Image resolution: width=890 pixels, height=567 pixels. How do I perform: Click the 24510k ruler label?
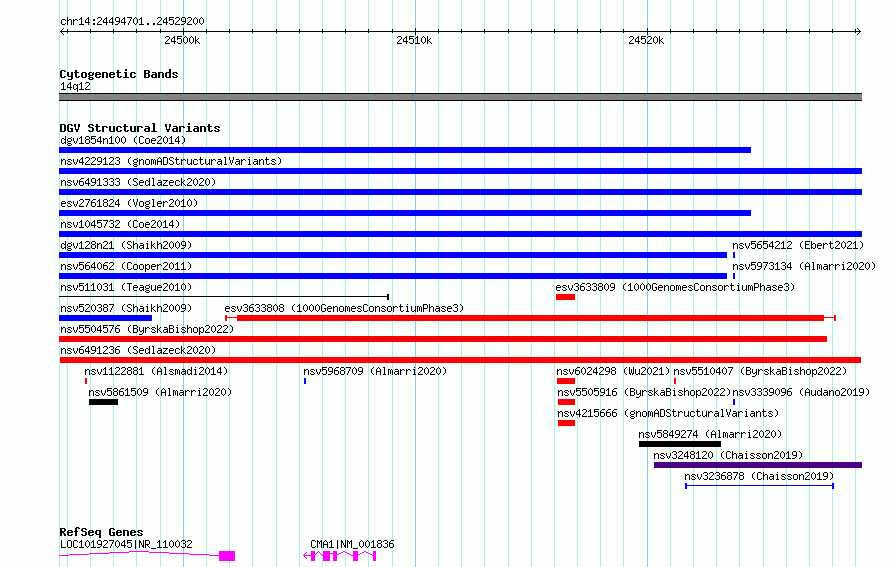click(x=414, y=40)
